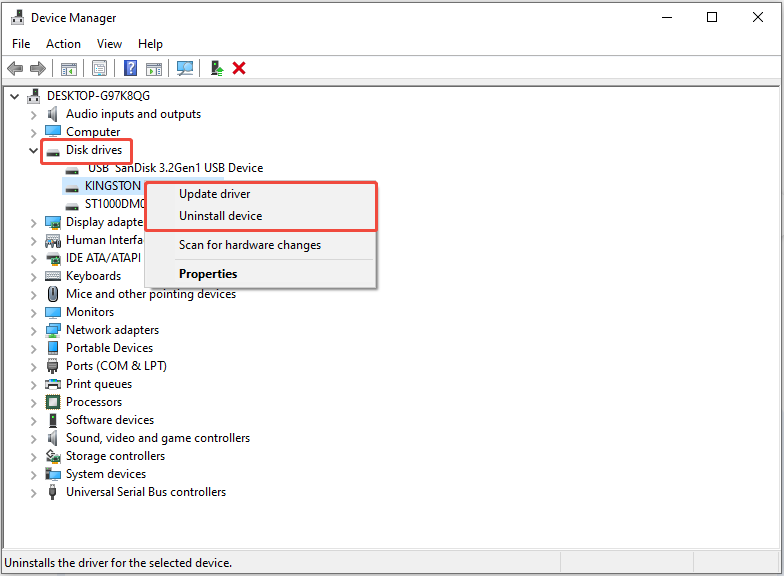
Task: Expand the Sound, video and game controllers chevron
Action: point(34,438)
